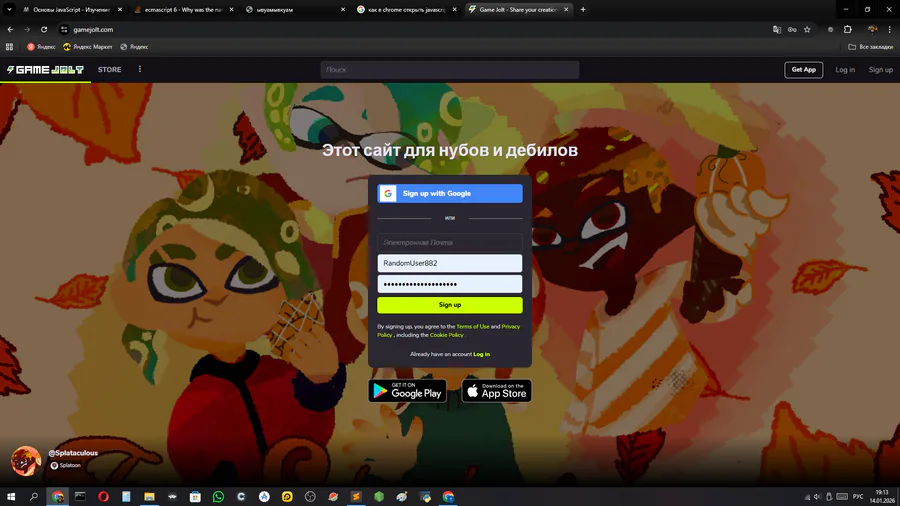Click the site information icon in address bar
Screen dimensions: 900x506
(x=64, y=29)
